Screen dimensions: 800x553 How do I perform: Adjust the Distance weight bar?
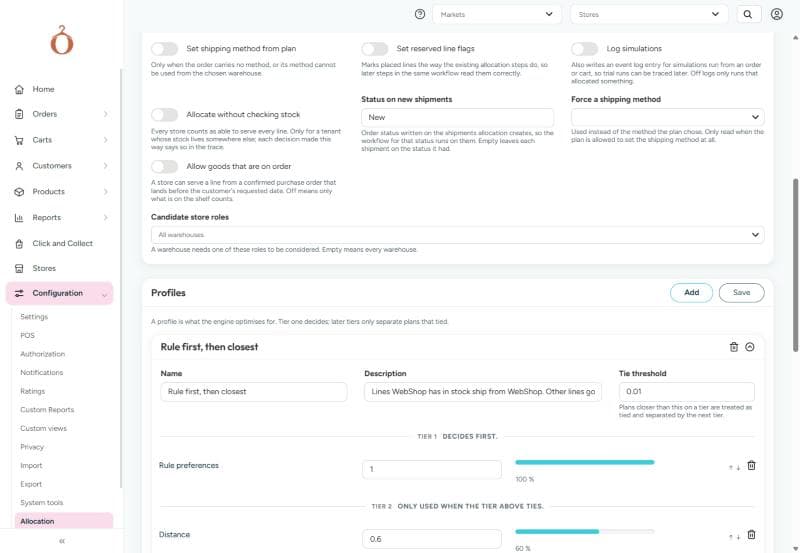[585, 532]
